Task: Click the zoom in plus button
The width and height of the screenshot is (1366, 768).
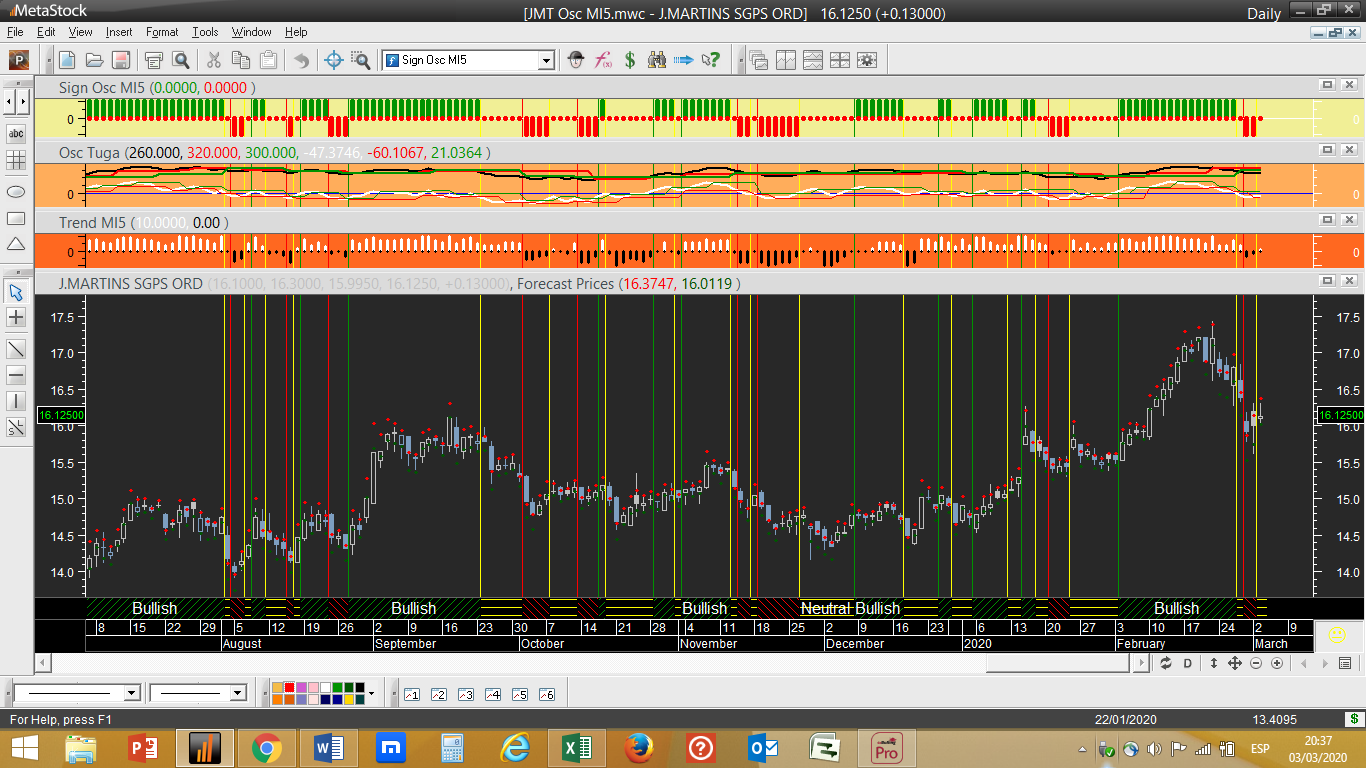Action: coord(1277,663)
